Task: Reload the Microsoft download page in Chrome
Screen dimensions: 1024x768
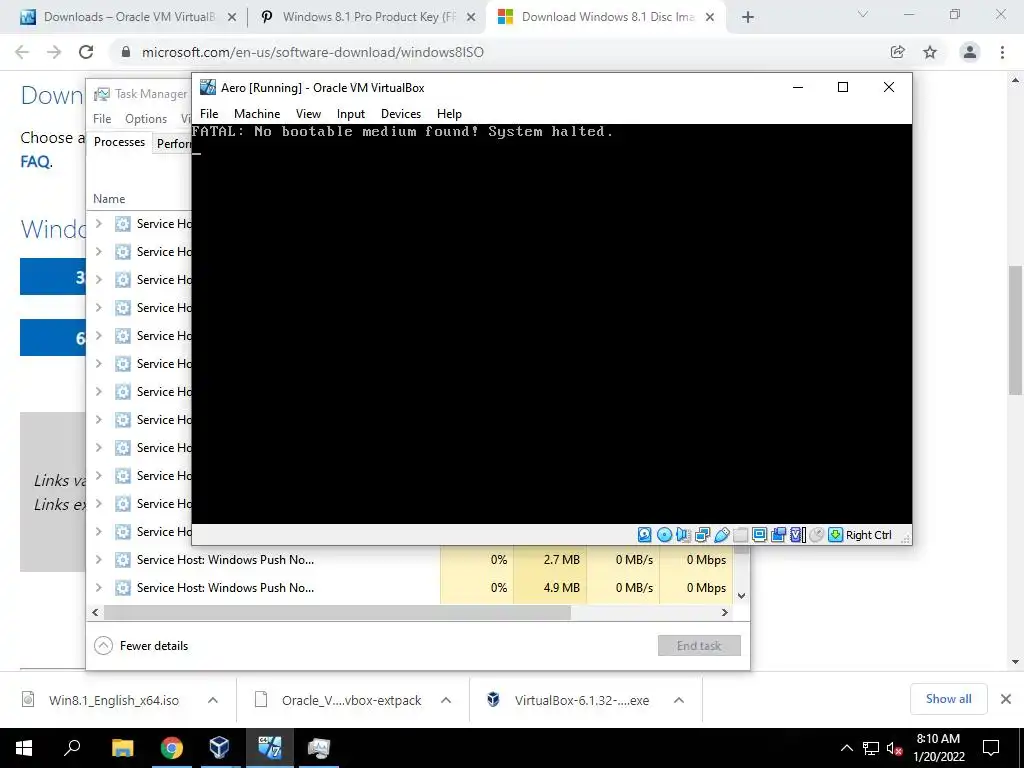Action: (x=86, y=52)
